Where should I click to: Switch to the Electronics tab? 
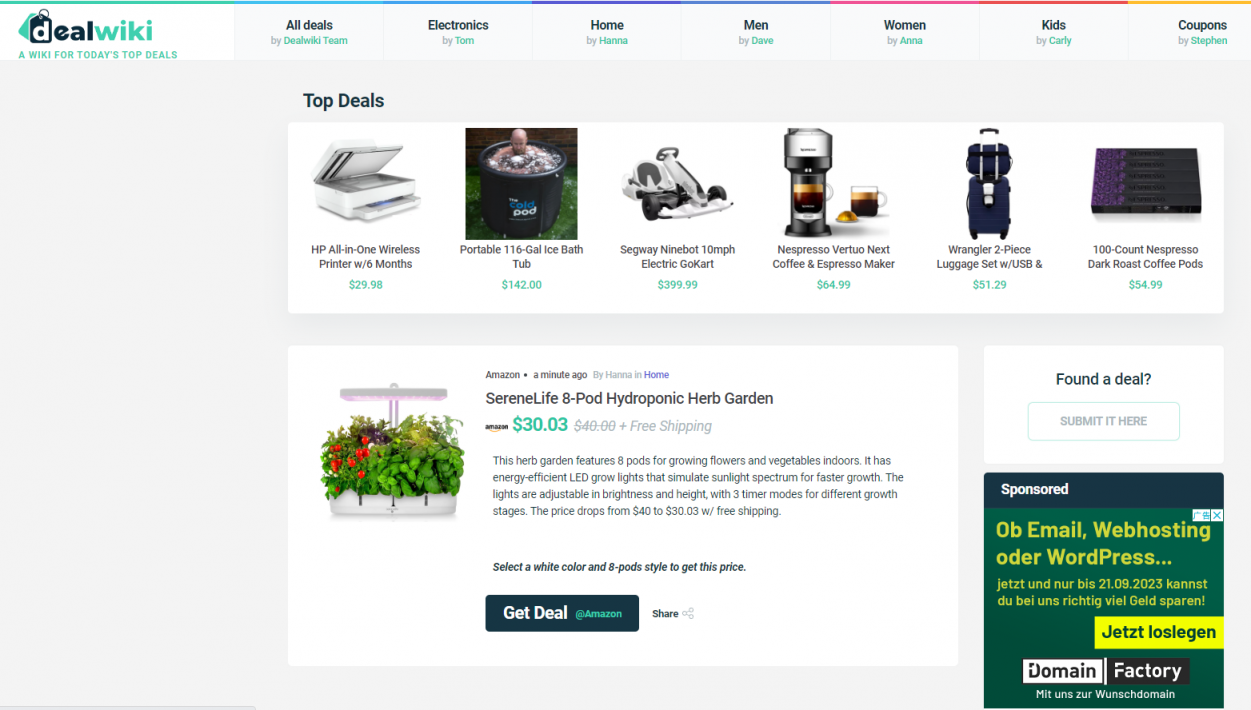coord(458,32)
